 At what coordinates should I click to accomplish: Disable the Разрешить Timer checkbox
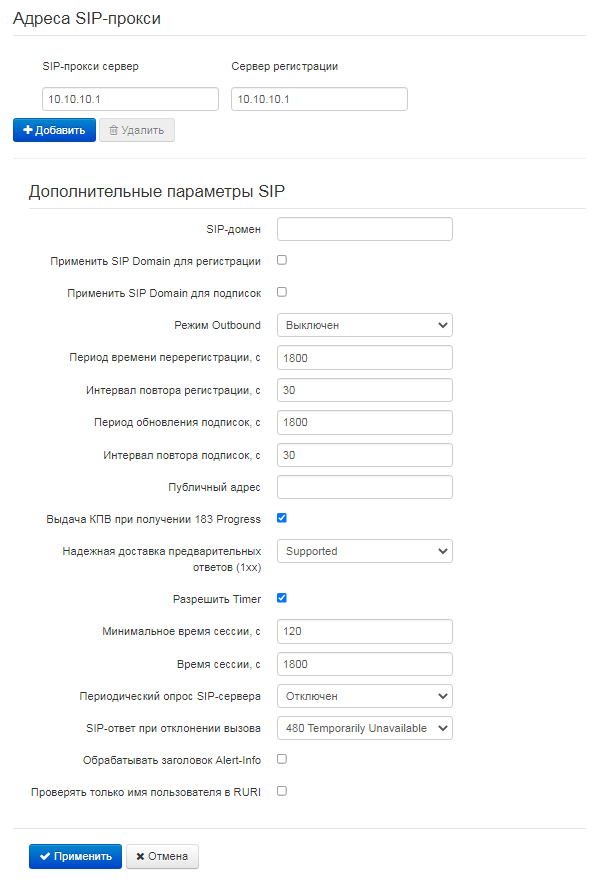point(282,598)
